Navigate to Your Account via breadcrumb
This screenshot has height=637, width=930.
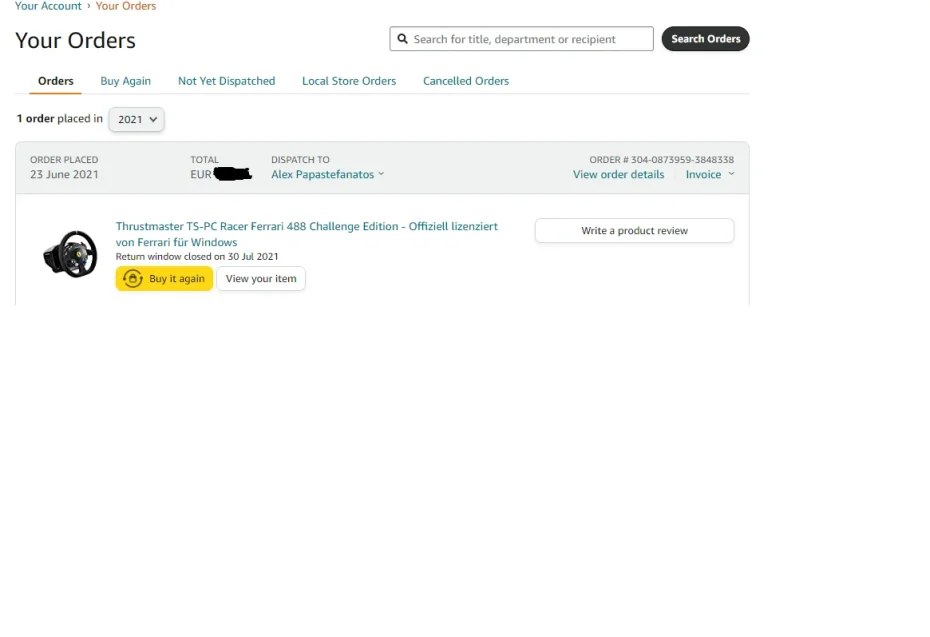point(47,6)
